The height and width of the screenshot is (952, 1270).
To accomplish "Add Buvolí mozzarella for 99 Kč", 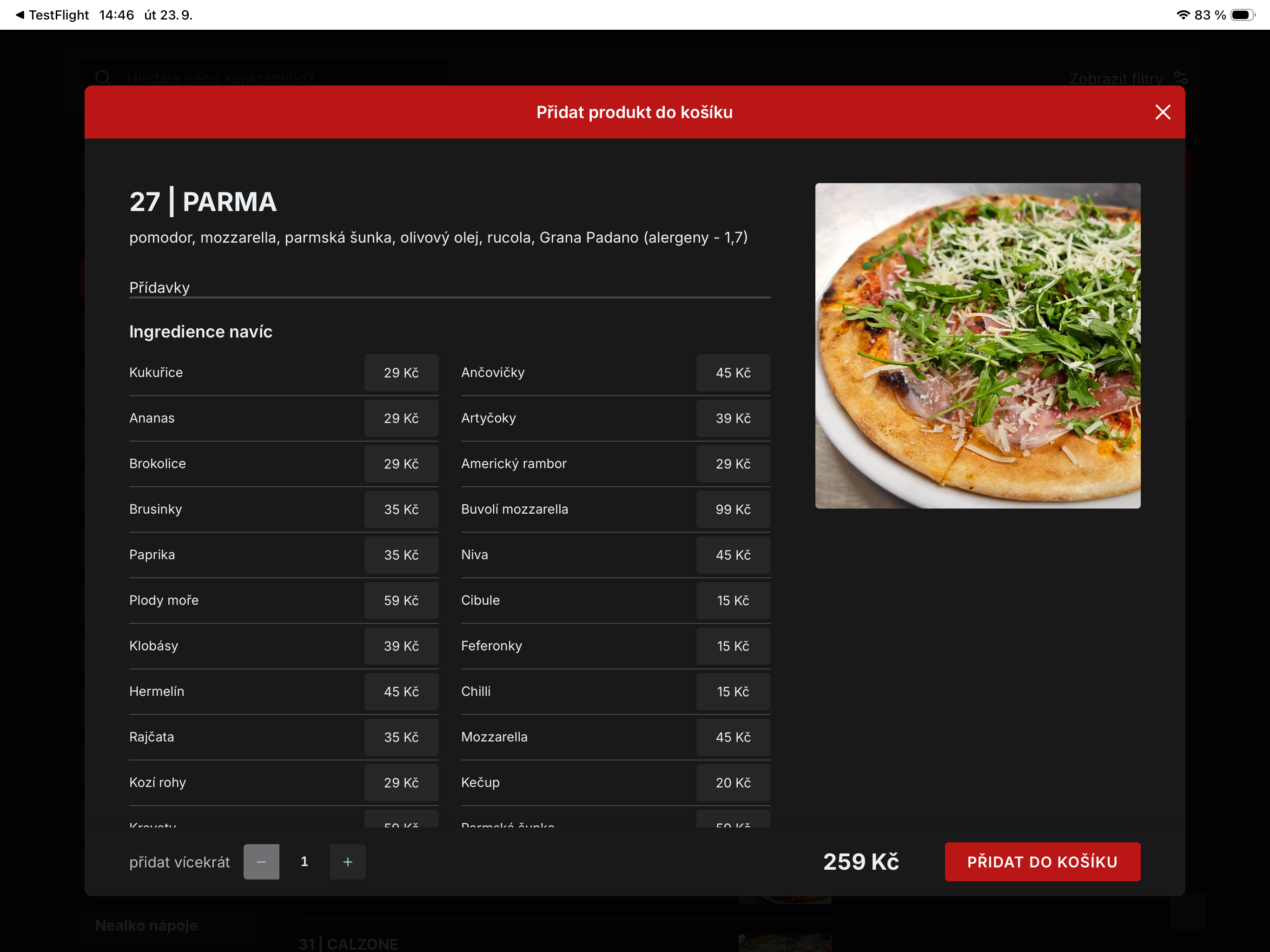I will [x=733, y=509].
